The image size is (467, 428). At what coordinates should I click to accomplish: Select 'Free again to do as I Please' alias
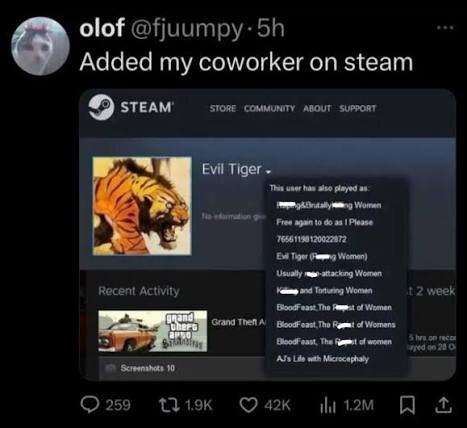tap(324, 222)
